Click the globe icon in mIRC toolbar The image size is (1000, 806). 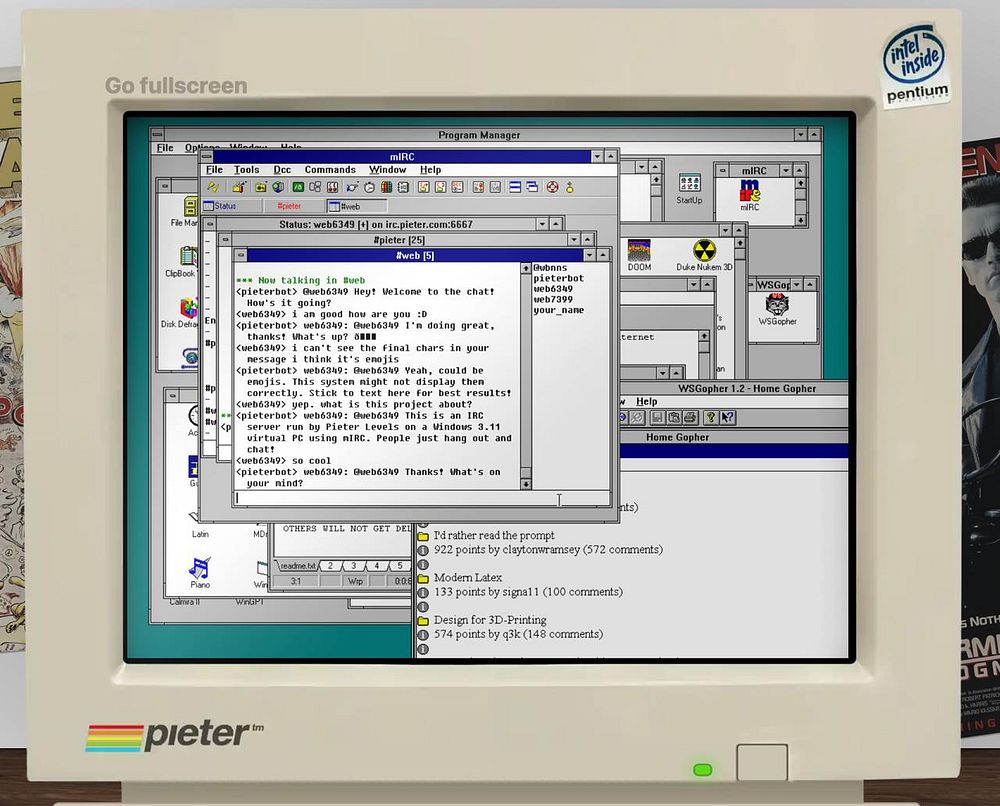pyautogui.click(x=278, y=187)
